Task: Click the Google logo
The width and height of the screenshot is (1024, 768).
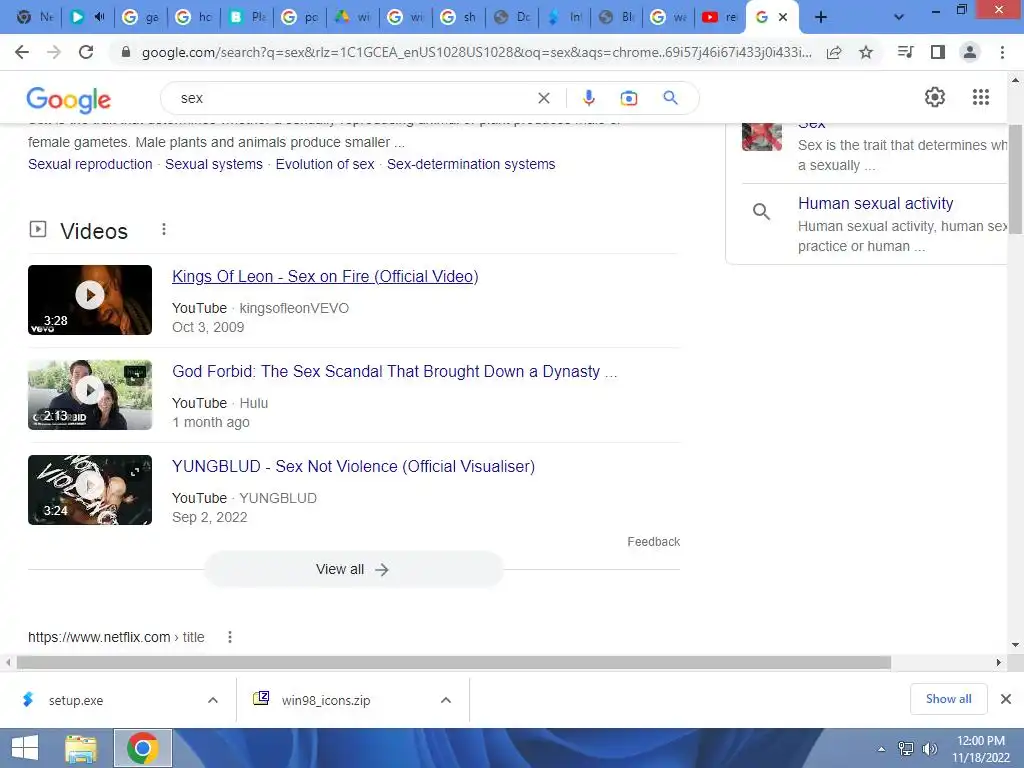Action: 69,99
